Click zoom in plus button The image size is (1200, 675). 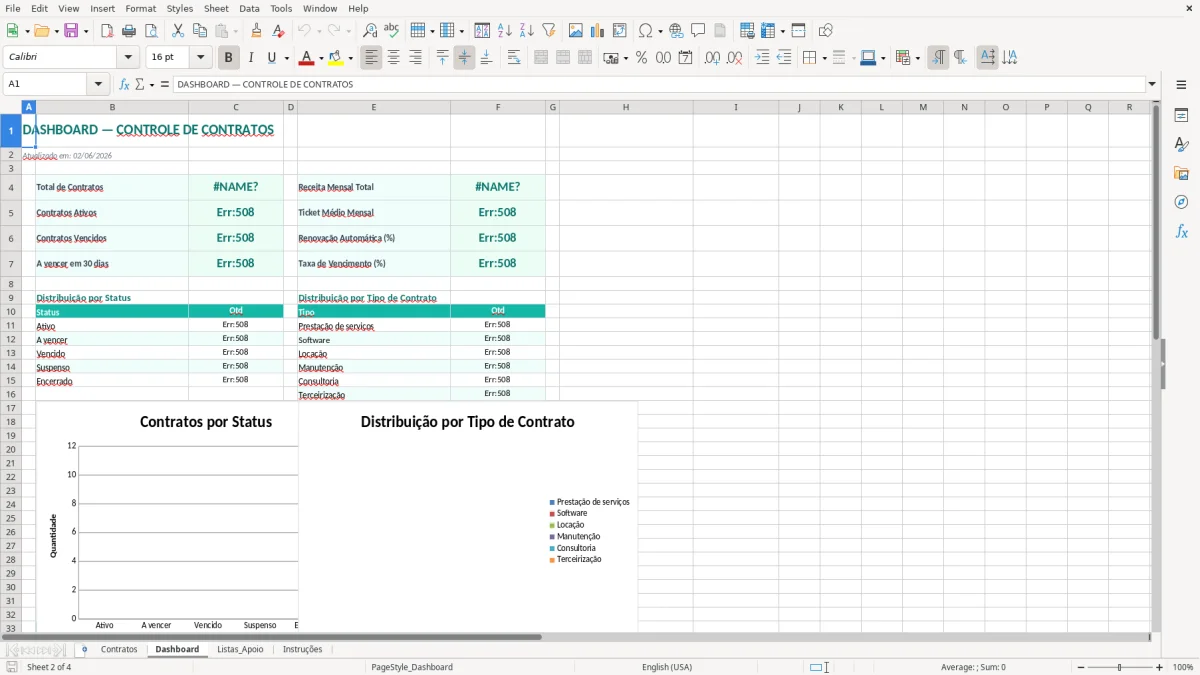pyautogui.click(x=1160, y=667)
